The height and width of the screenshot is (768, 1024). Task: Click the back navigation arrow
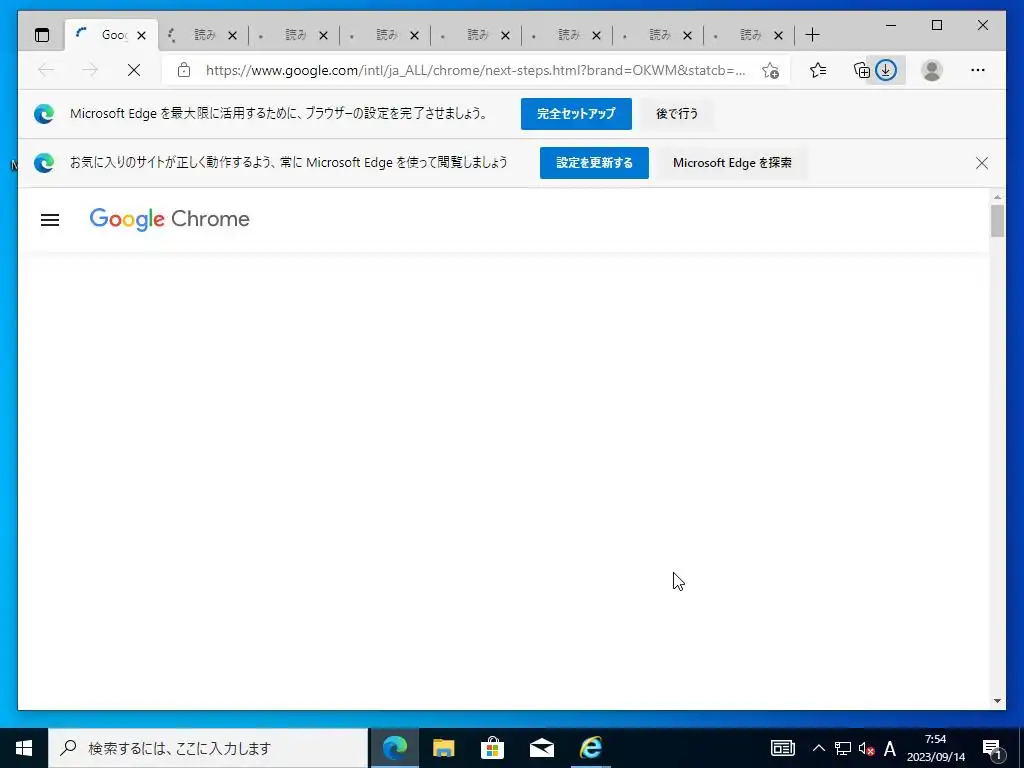coord(46,70)
